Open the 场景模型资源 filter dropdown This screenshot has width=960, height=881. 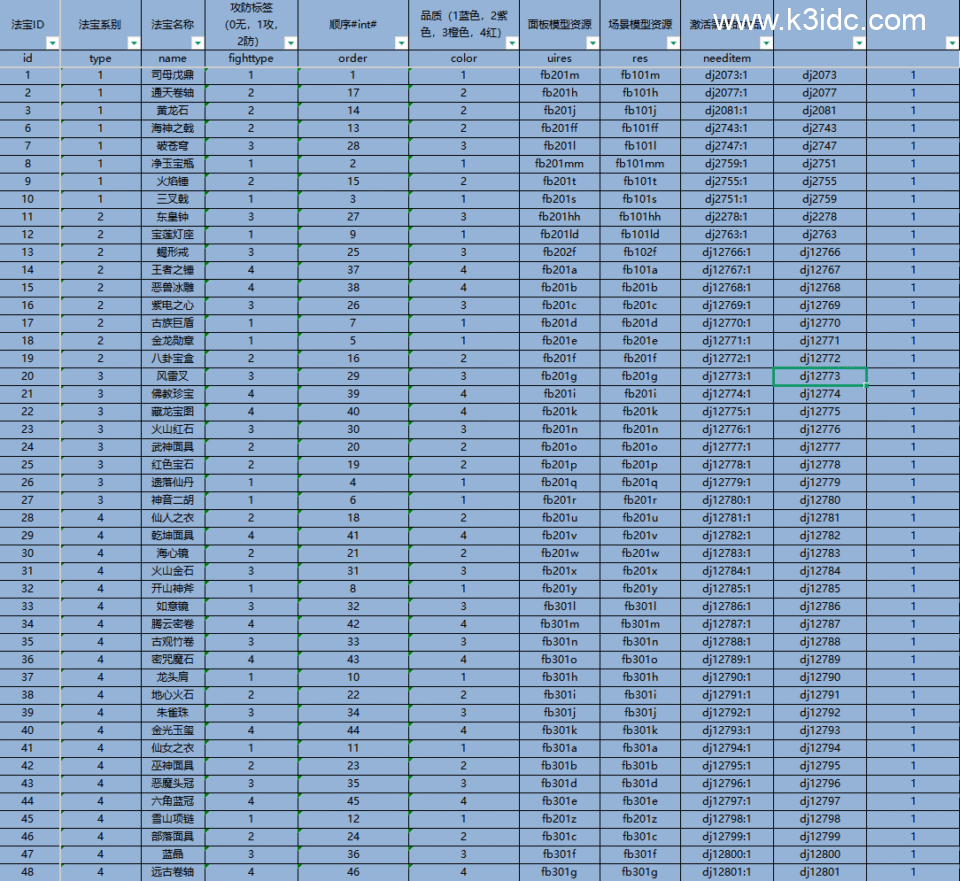pyautogui.click(x=673, y=43)
